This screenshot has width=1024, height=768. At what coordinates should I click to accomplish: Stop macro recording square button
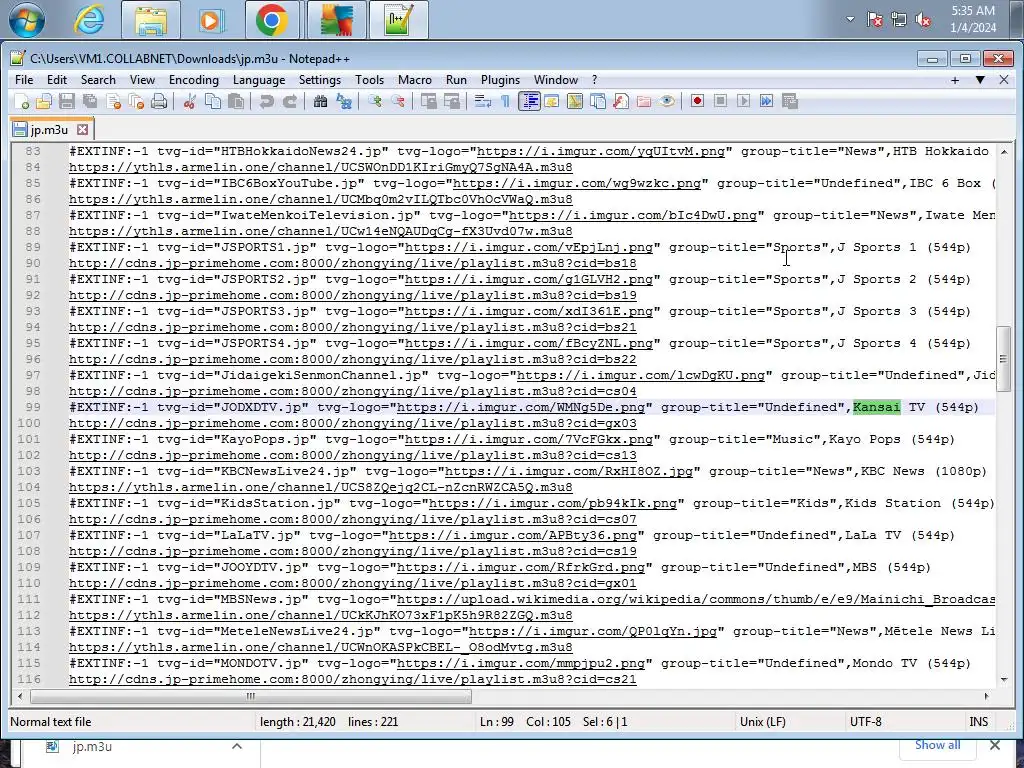[720, 101]
